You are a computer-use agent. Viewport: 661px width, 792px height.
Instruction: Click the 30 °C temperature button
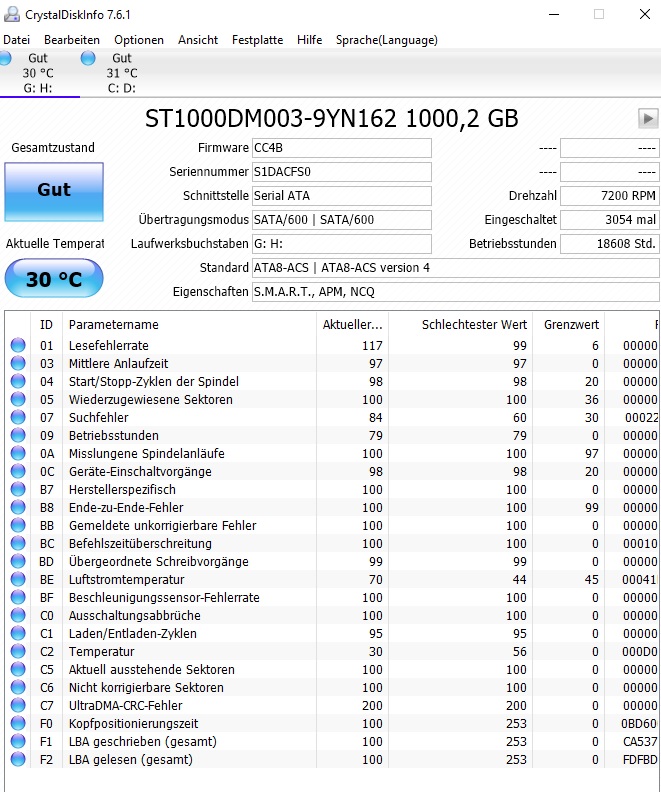tap(54, 278)
